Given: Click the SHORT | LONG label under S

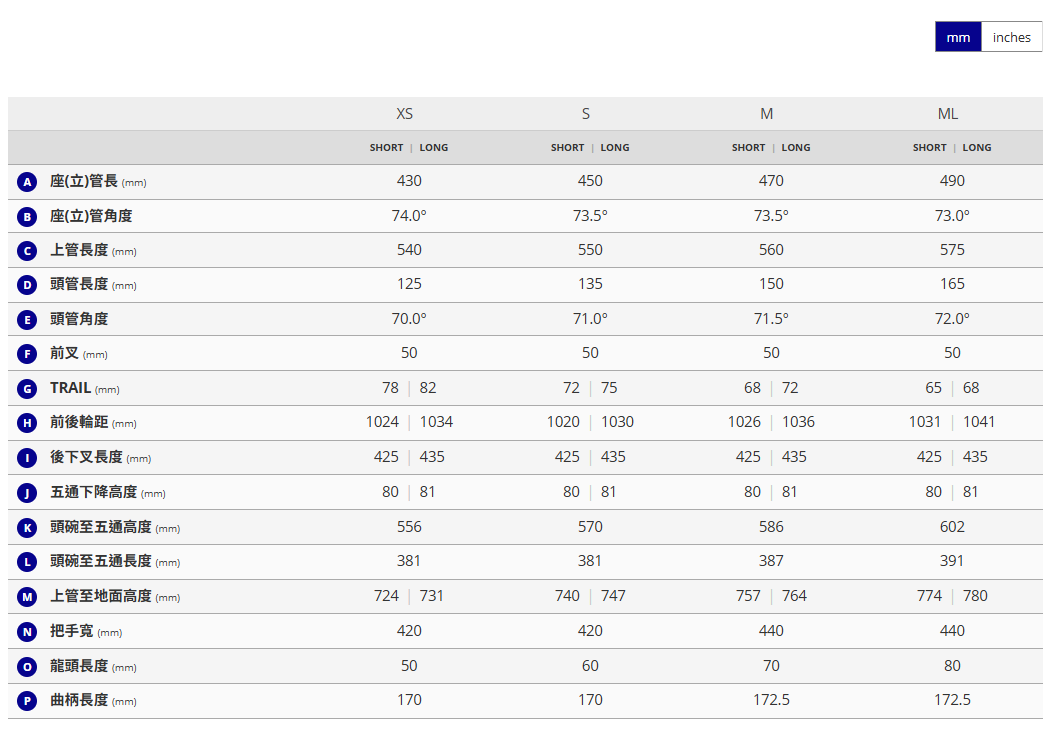Looking at the screenshot, I should (x=589, y=148).
